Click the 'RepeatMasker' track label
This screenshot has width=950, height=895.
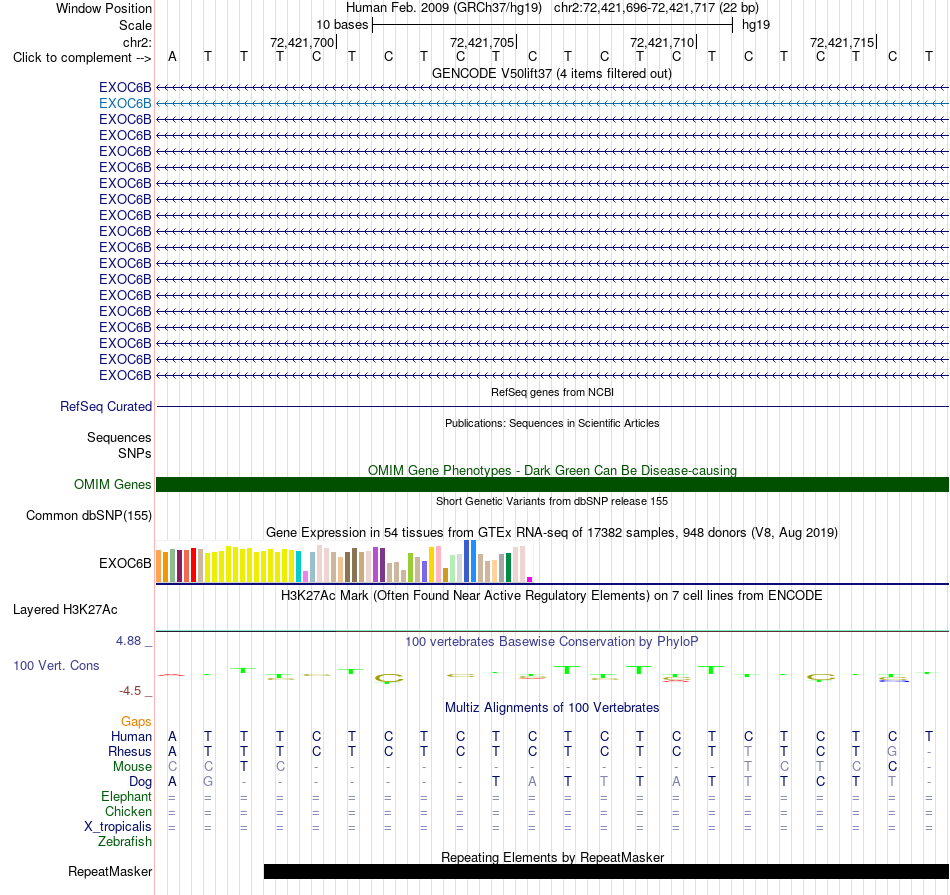tap(110, 871)
